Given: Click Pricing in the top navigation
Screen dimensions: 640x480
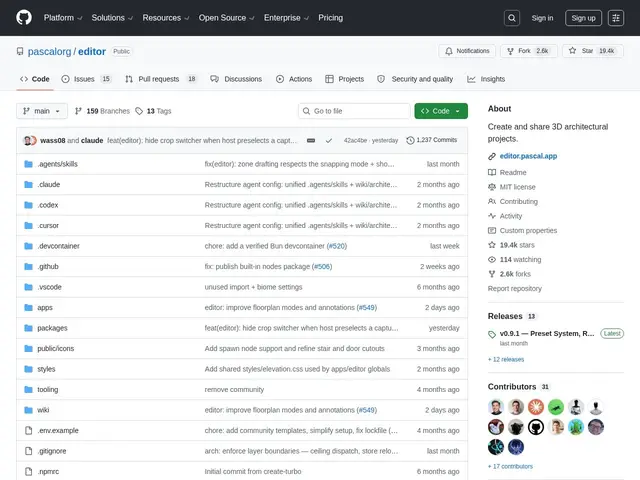Looking at the screenshot, I should tap(331, 18).
